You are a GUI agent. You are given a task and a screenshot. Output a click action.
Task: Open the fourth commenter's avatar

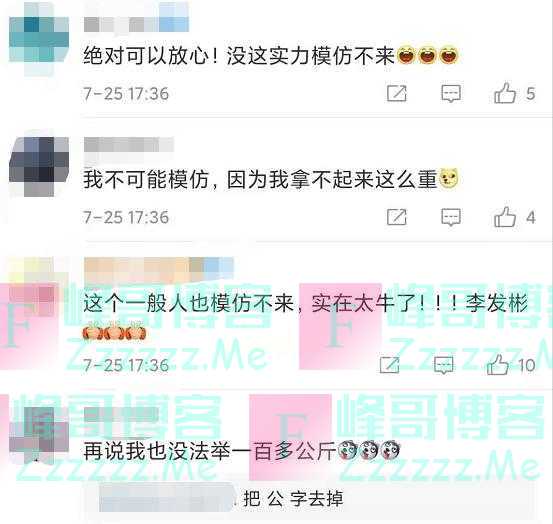(x=39, y=435)
